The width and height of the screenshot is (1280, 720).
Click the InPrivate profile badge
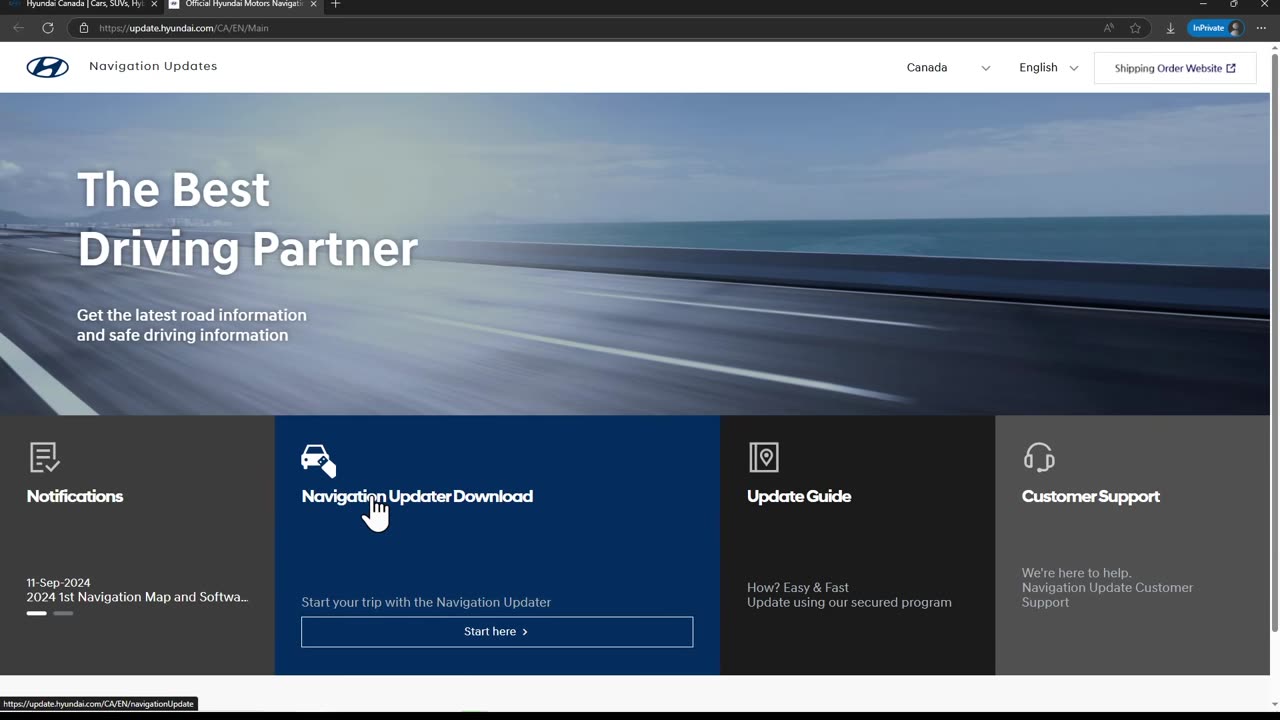[x=1216, y=28]
